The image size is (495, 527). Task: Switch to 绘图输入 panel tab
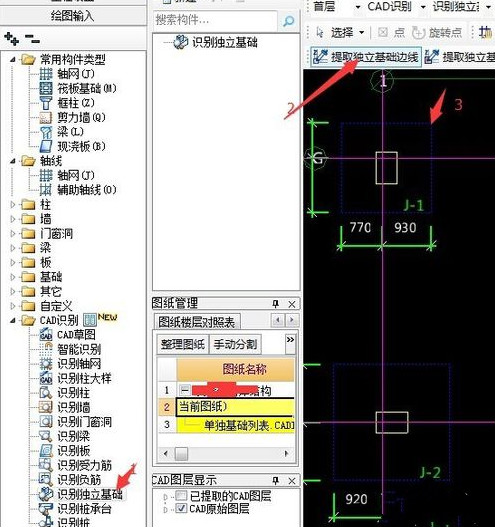pyautogui.click(x=73, y=15)
